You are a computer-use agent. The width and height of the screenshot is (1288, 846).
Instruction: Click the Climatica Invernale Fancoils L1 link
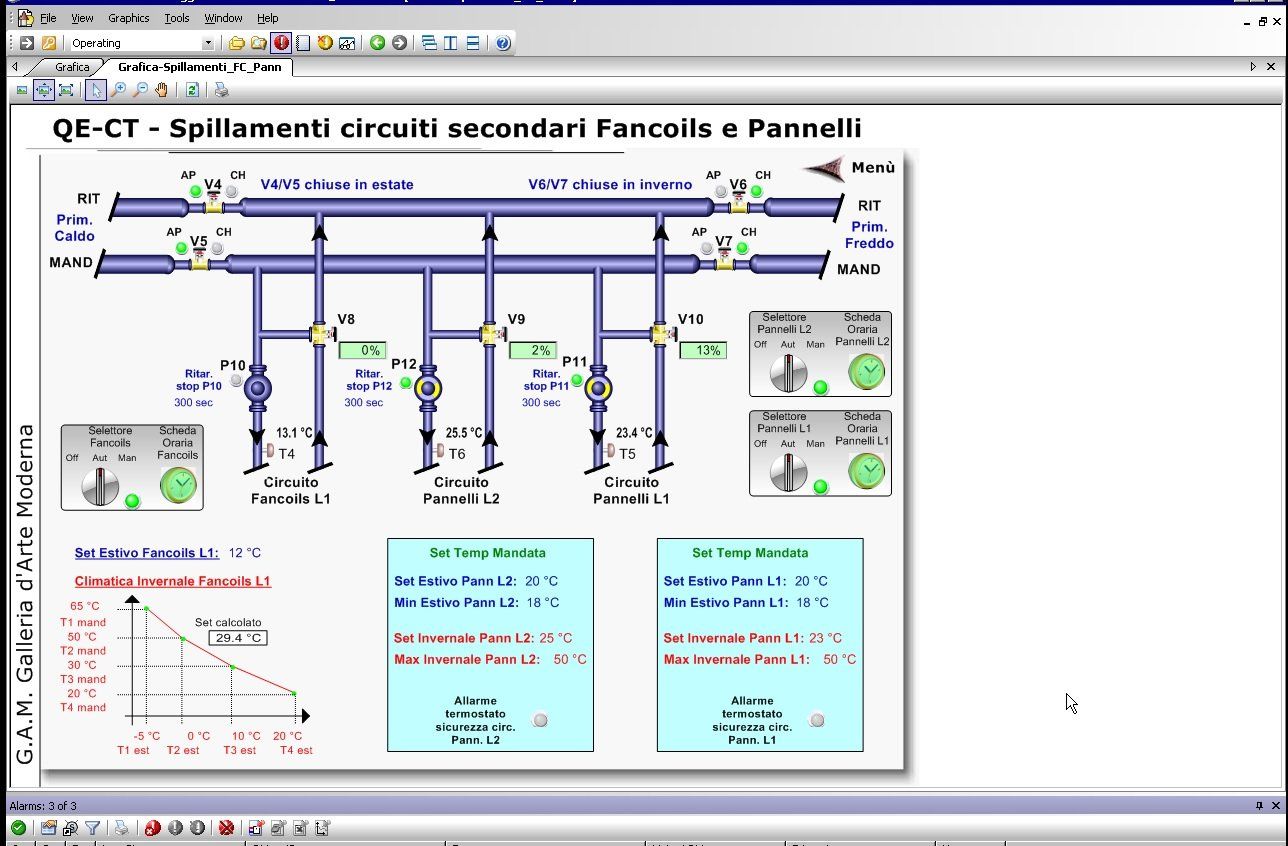click(172, 581)
